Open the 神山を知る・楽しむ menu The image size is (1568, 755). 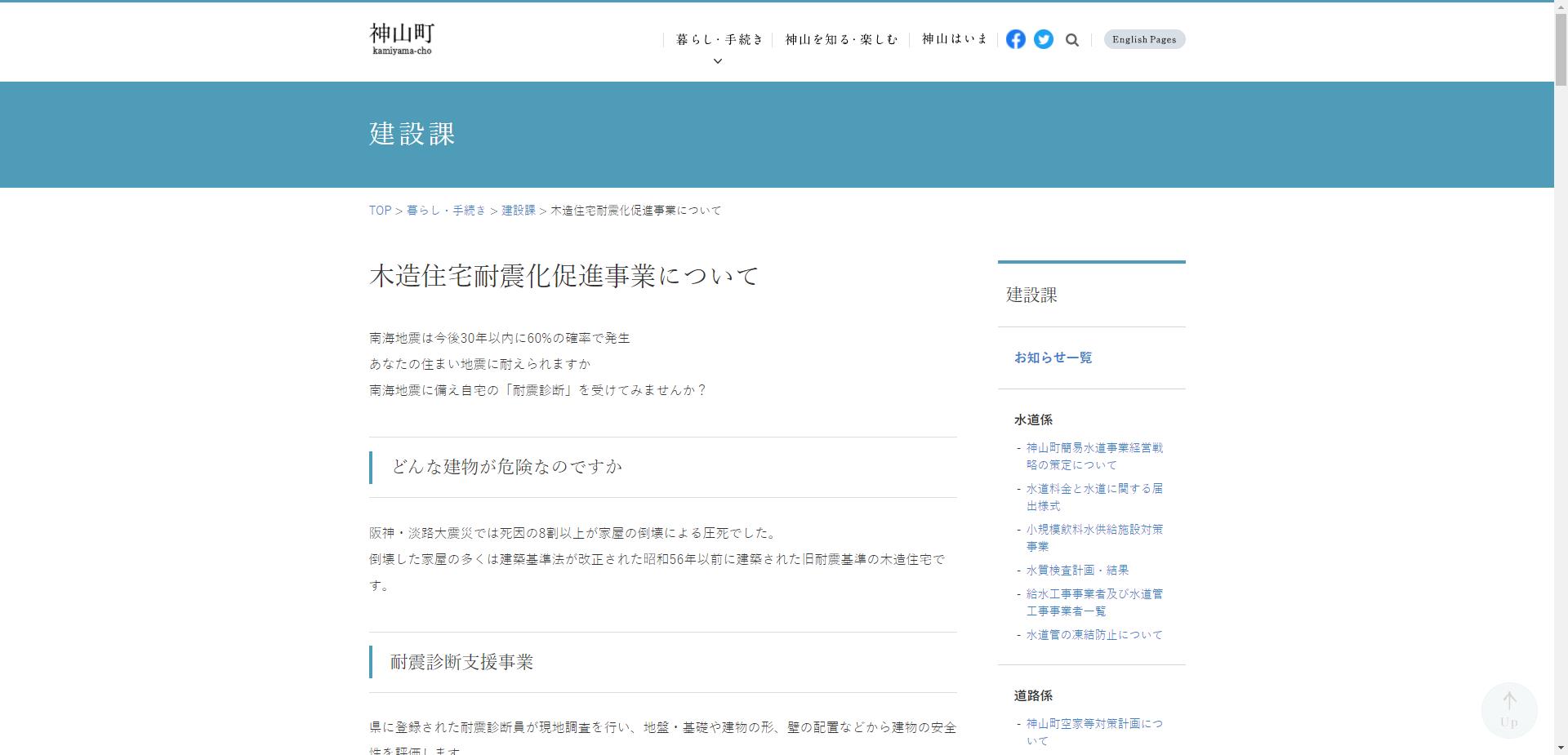coord(841,38)
